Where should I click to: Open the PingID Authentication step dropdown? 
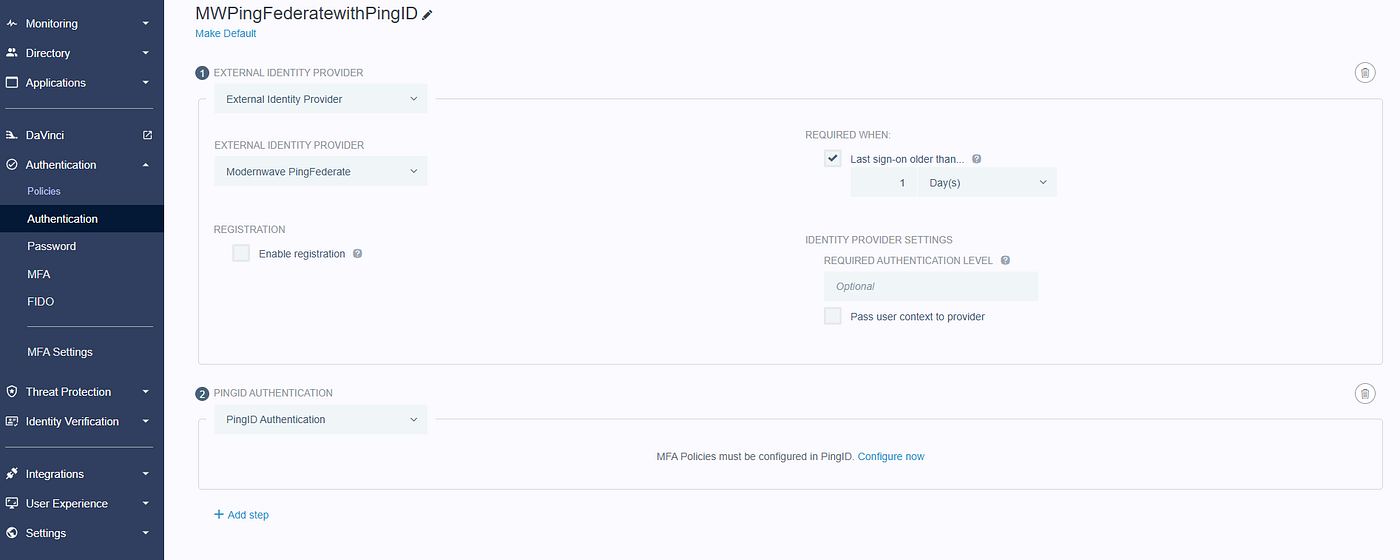point(321,419)
